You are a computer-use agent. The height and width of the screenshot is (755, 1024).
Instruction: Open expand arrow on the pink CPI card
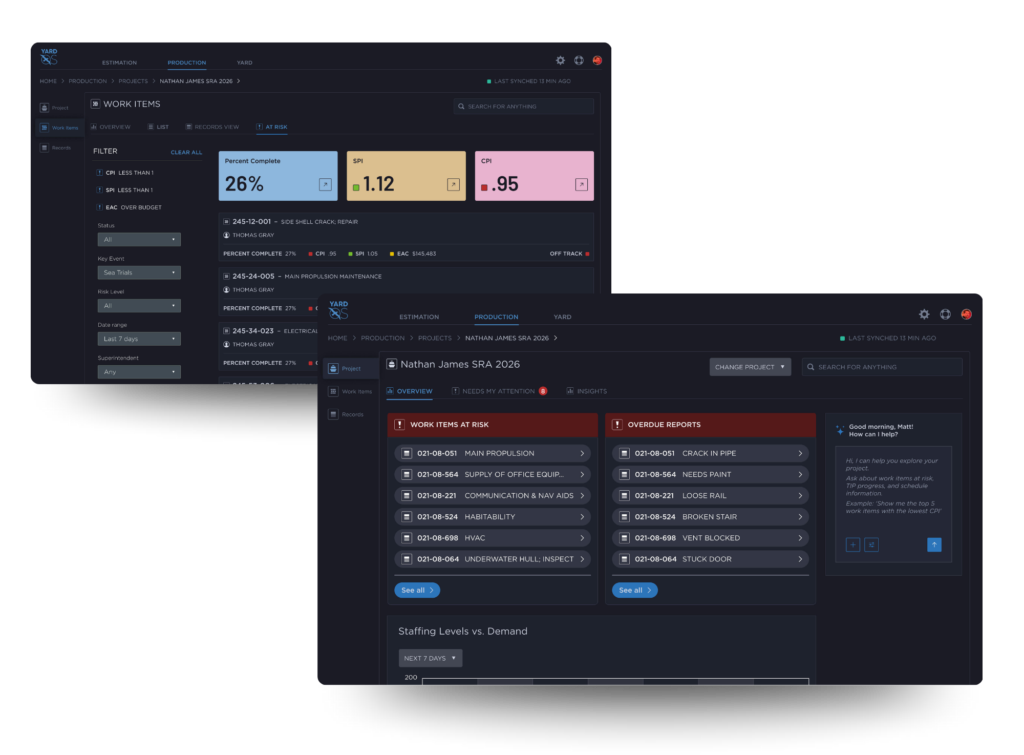pyautogui.click(x=581, y=184)
